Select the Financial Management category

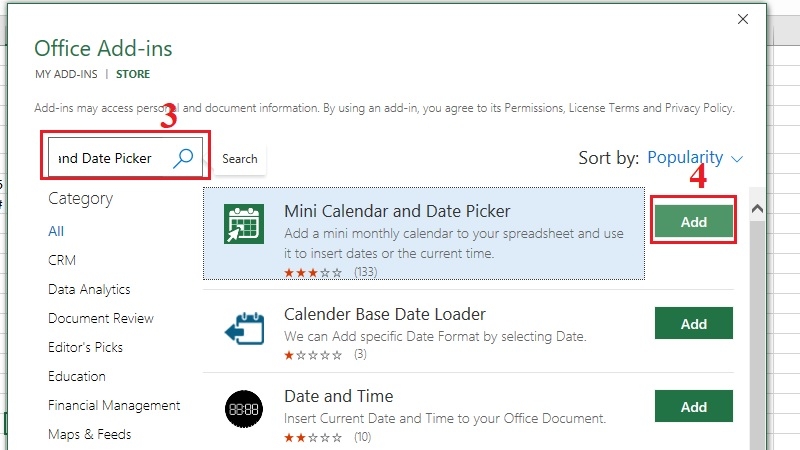(x=114, y=406)
